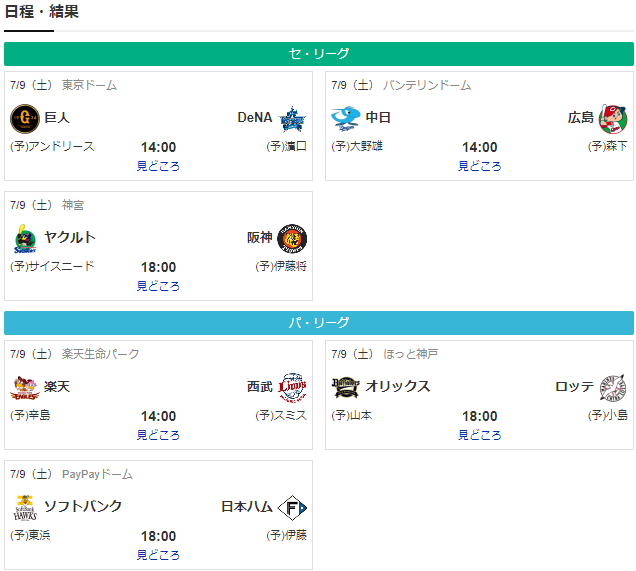Click the green セ・リーグ header bar

point(319,54)
